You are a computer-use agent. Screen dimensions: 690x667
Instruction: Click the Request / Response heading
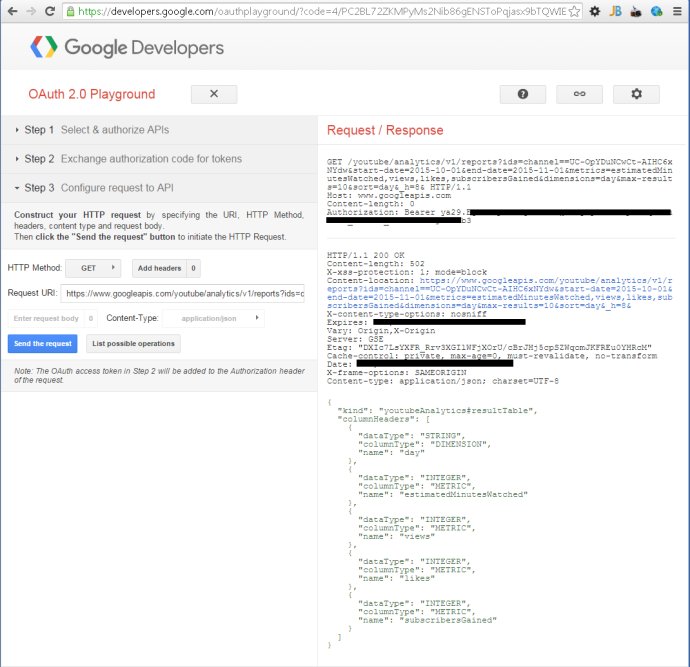(385, 130)
